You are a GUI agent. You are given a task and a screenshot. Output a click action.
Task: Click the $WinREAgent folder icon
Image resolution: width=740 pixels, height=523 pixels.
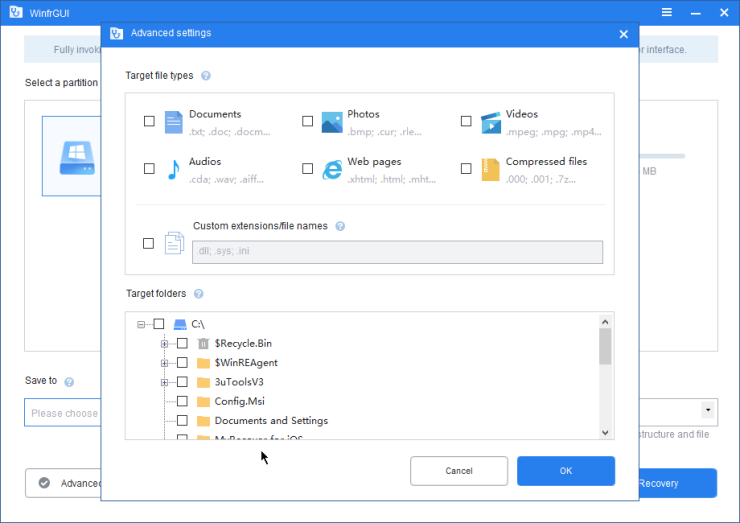point(203,363)
